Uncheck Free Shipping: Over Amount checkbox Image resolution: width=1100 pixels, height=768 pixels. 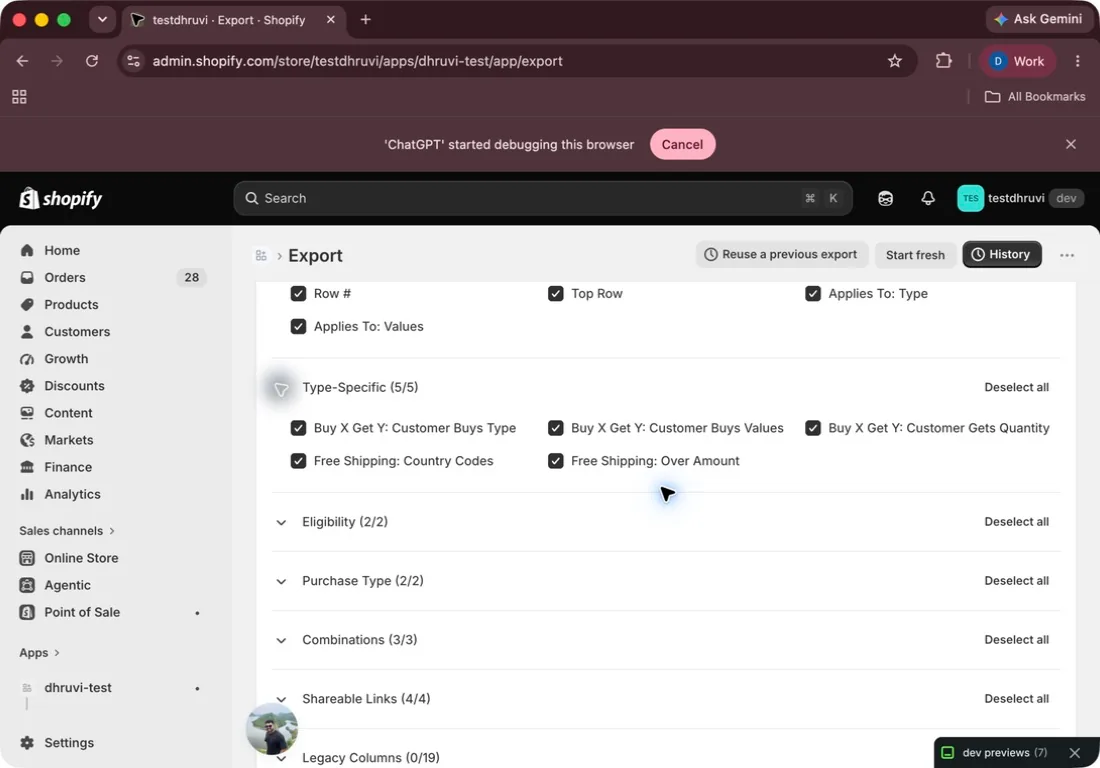coord(556,461)
